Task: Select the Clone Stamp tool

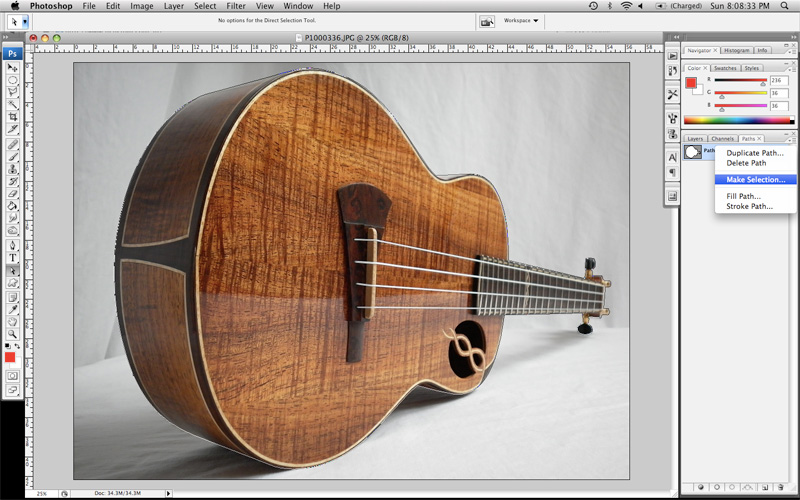Action: 13,169
